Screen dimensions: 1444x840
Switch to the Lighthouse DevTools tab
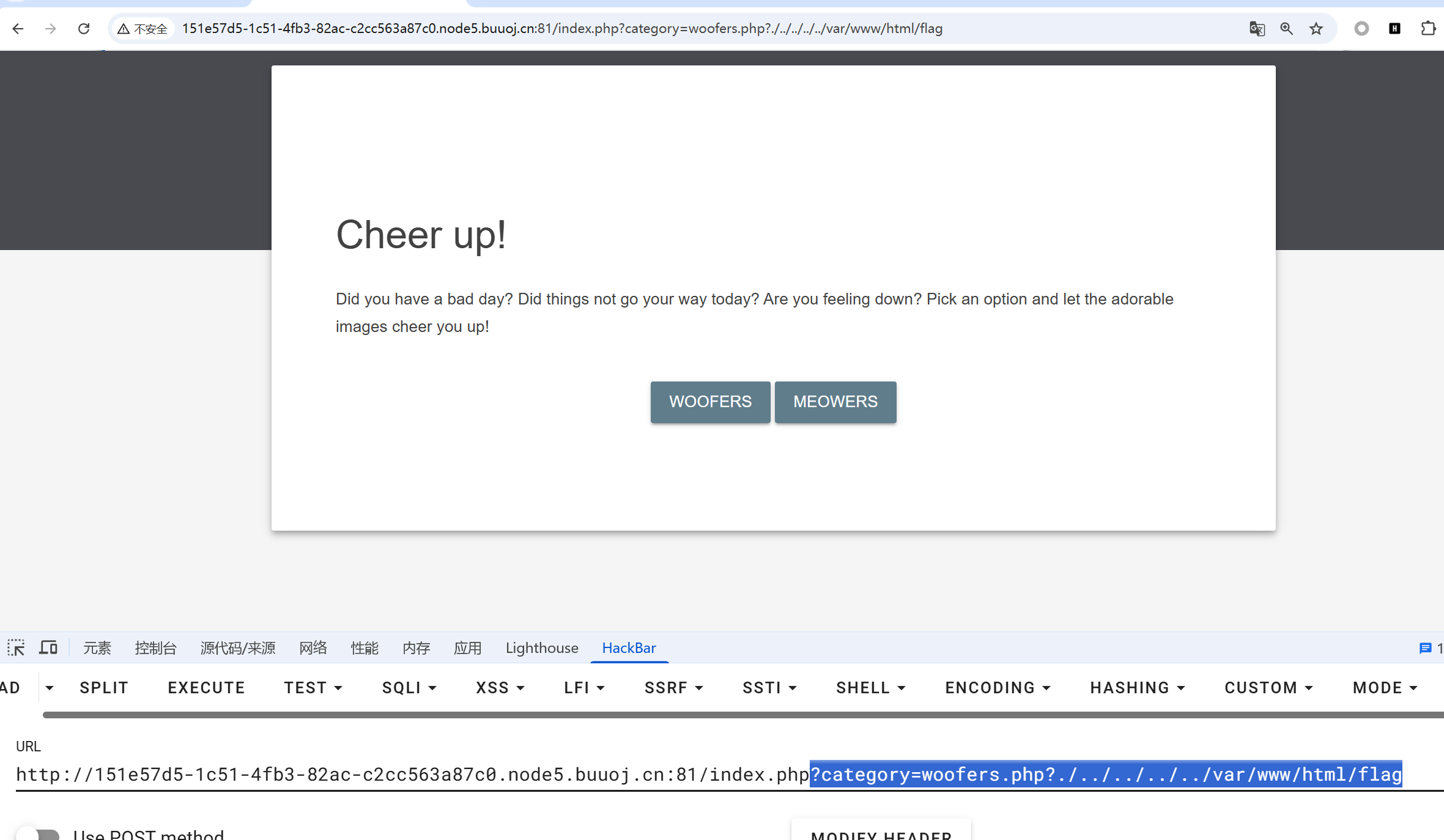[x=541, y=648]
